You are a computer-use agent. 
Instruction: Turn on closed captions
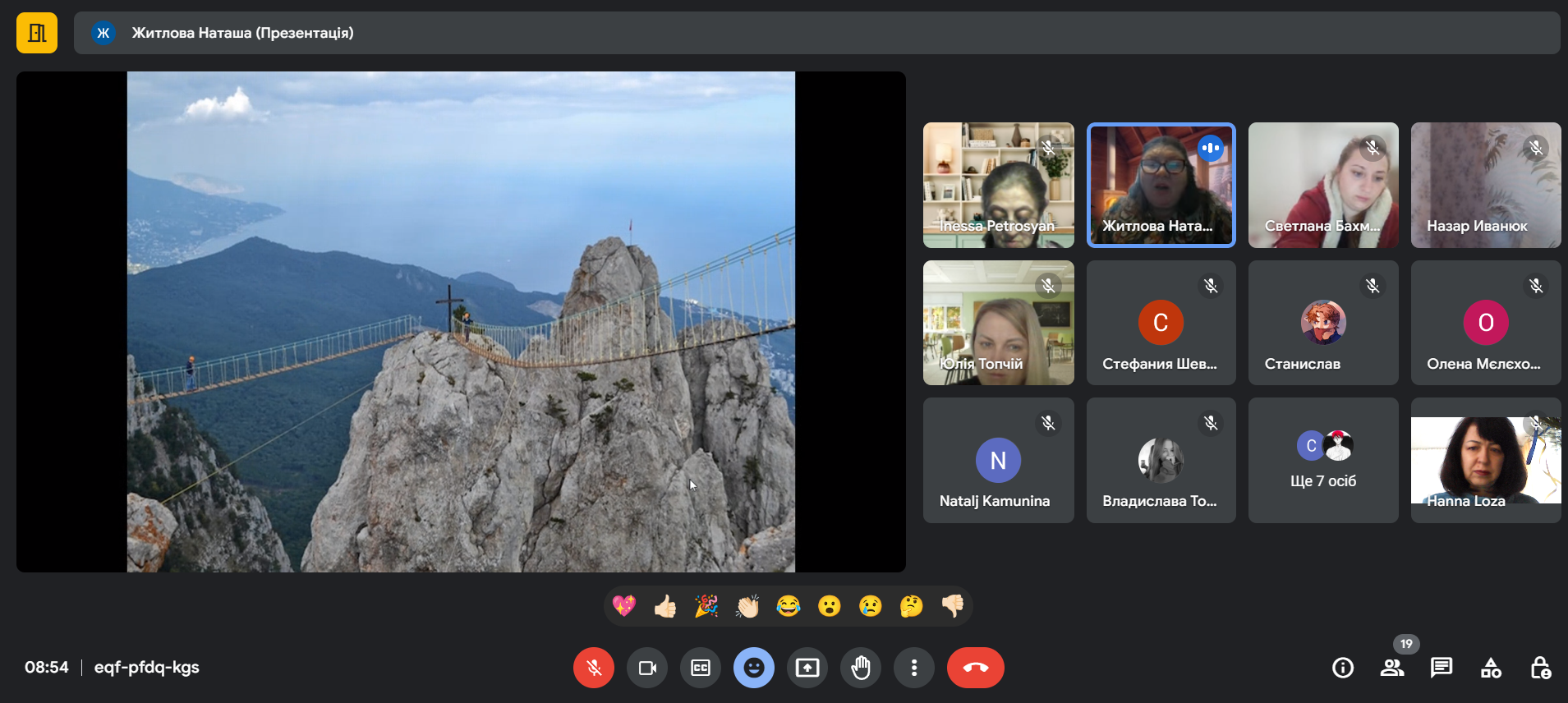[701, 668]
